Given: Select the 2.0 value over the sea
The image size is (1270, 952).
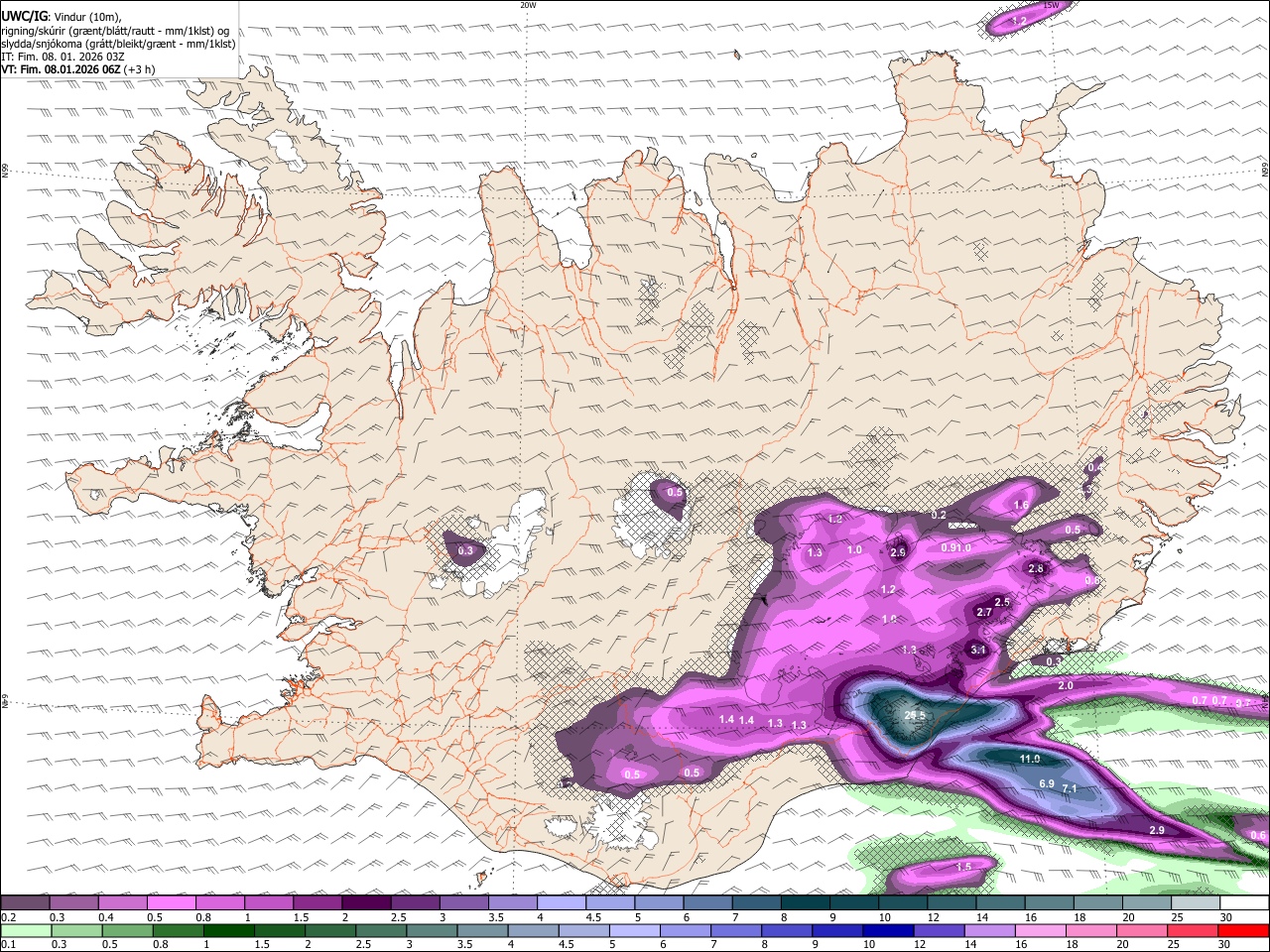Looking at the screenshot, I should click(x=1066, y=685).
